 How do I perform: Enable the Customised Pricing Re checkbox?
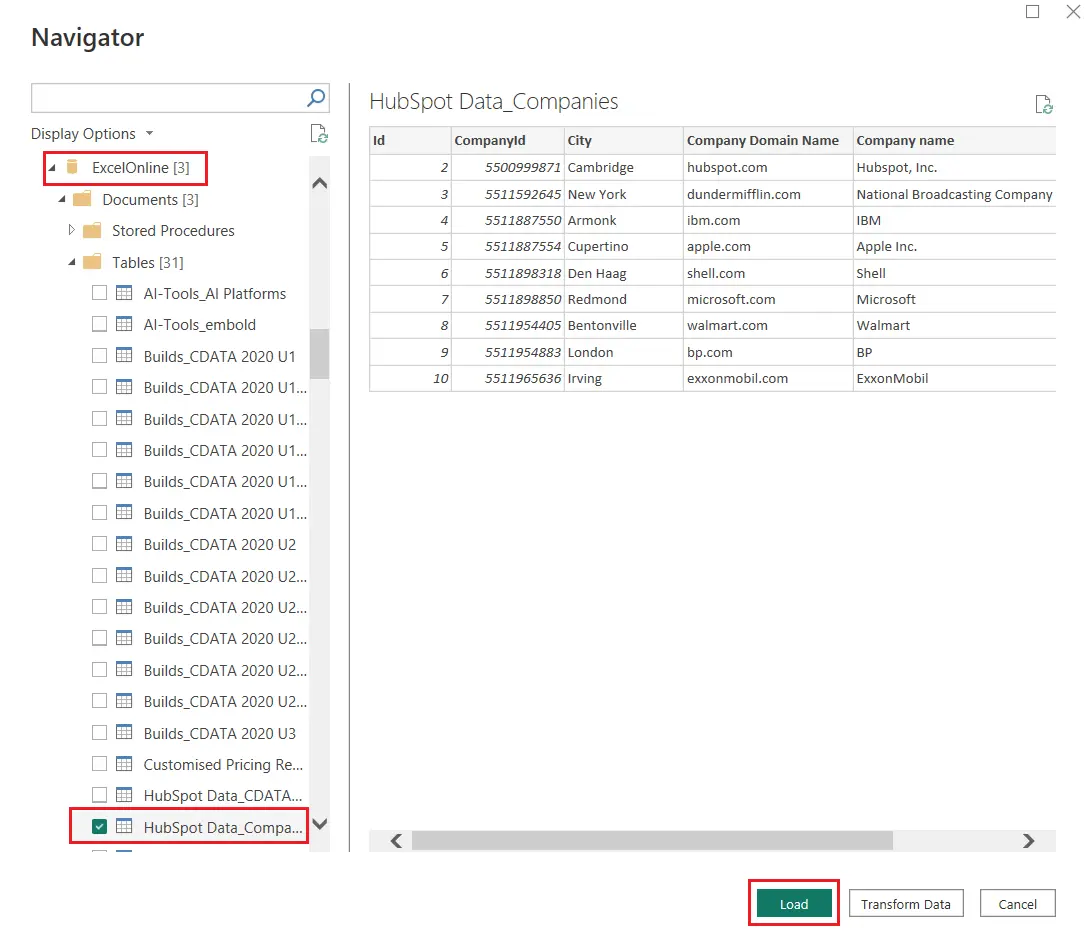(x=97, y=764)
